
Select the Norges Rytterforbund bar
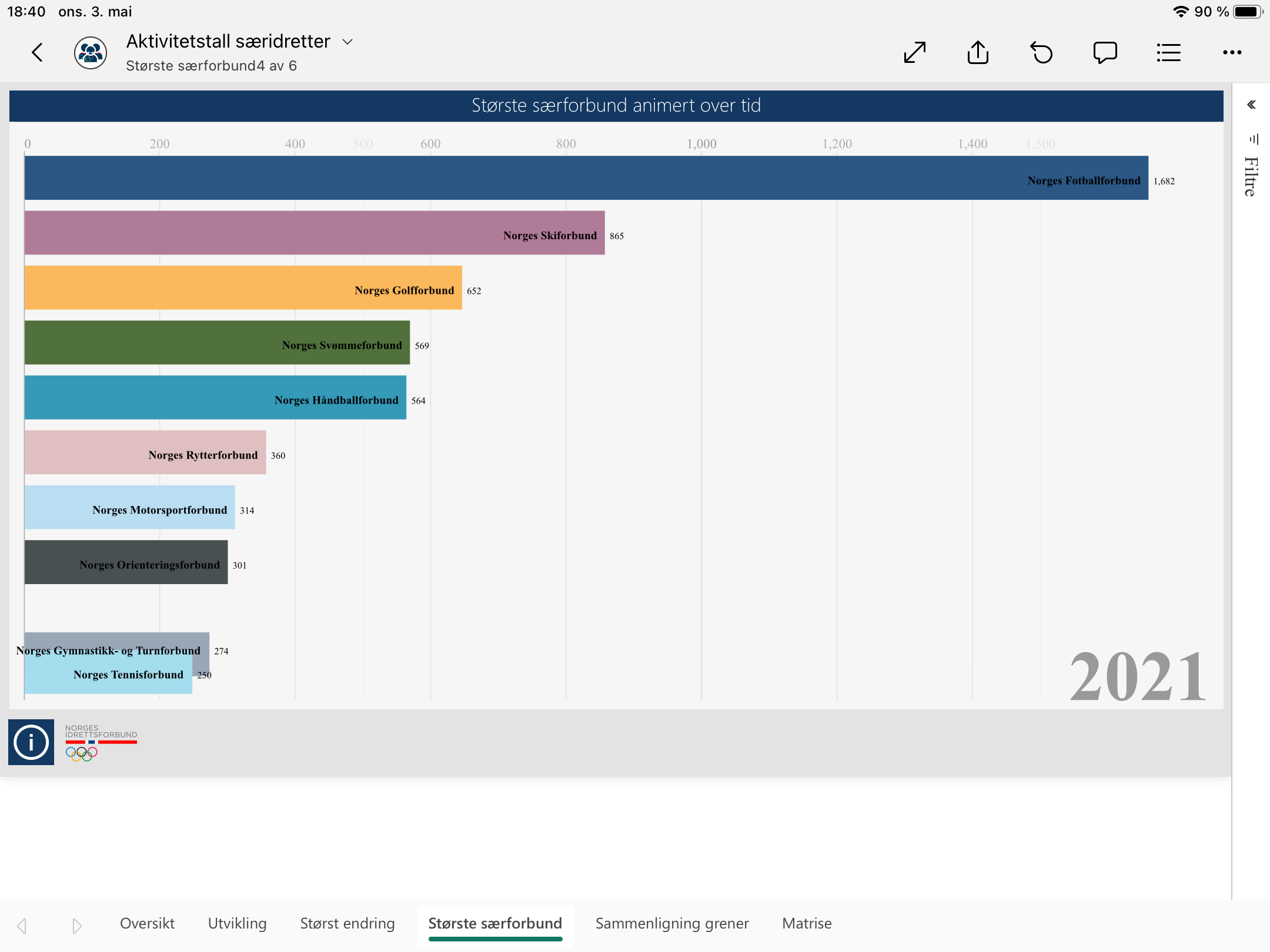[x=145, y=452]
